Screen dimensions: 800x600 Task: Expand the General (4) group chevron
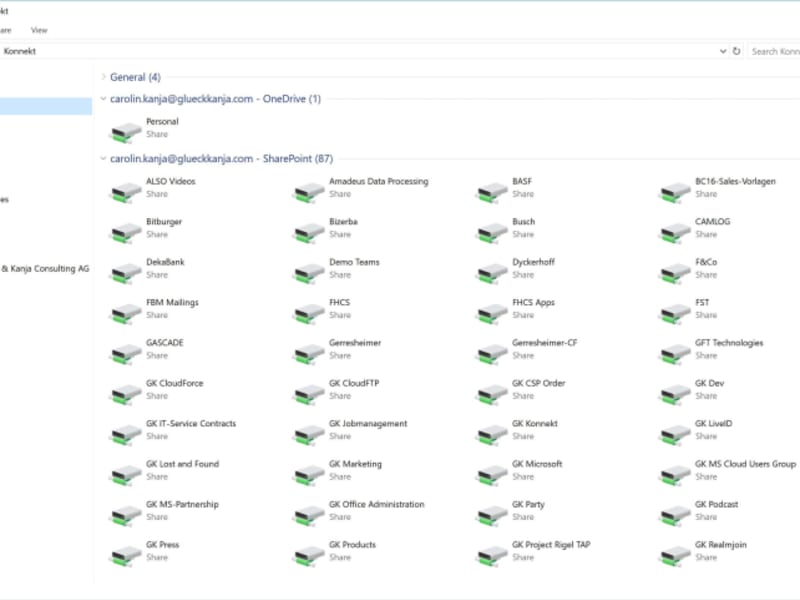[104, 77]
